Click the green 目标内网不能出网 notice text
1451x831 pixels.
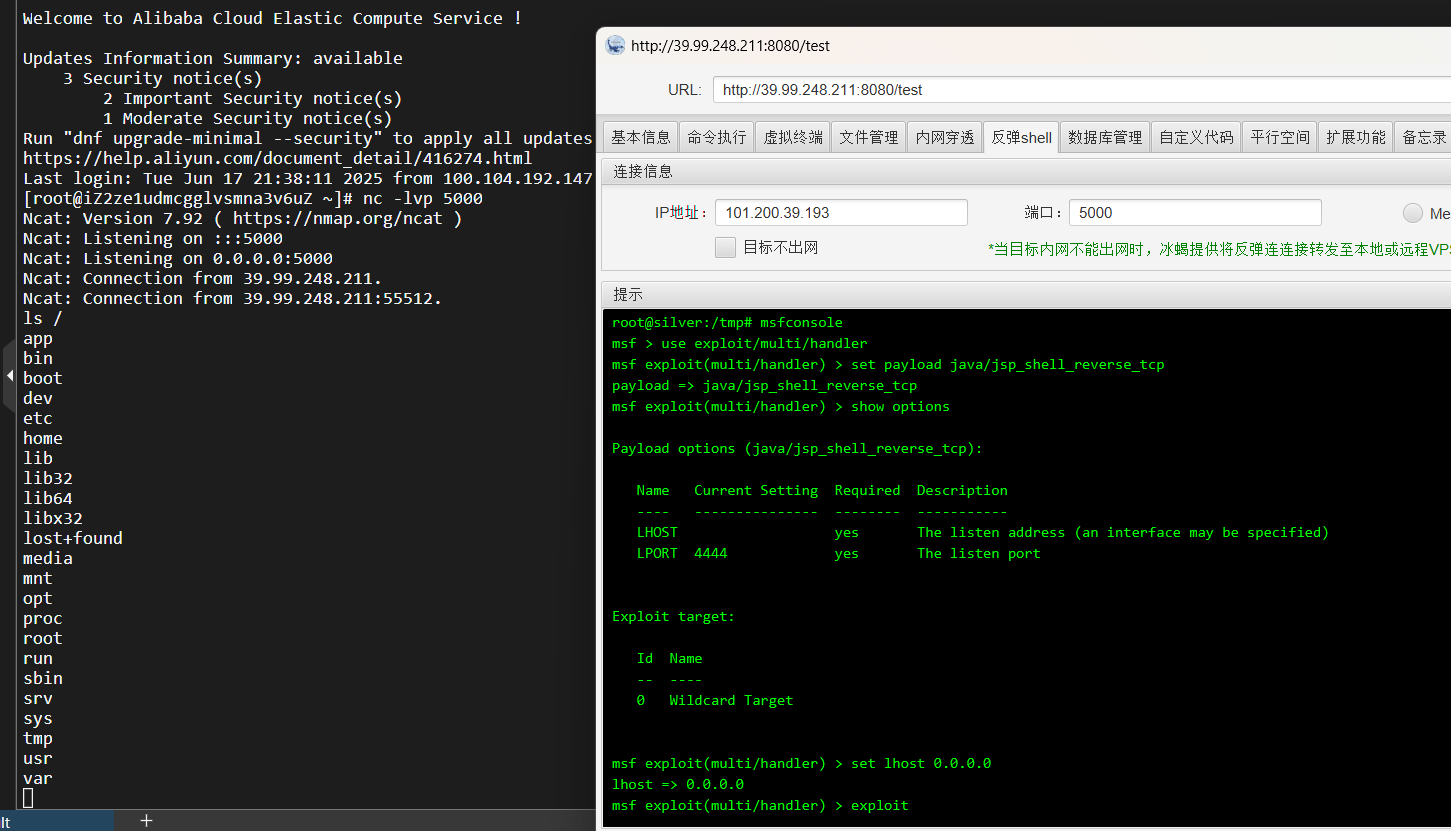click(1219, 249)
